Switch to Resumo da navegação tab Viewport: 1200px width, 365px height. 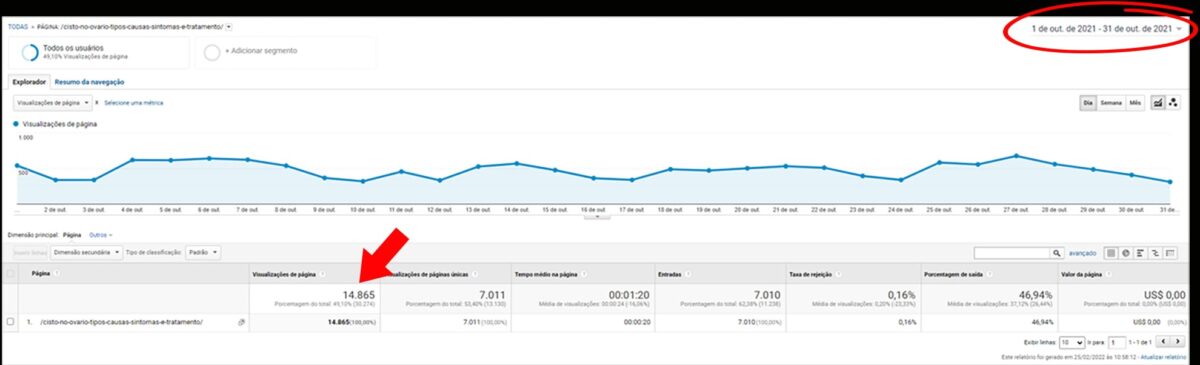coord(90,82)
